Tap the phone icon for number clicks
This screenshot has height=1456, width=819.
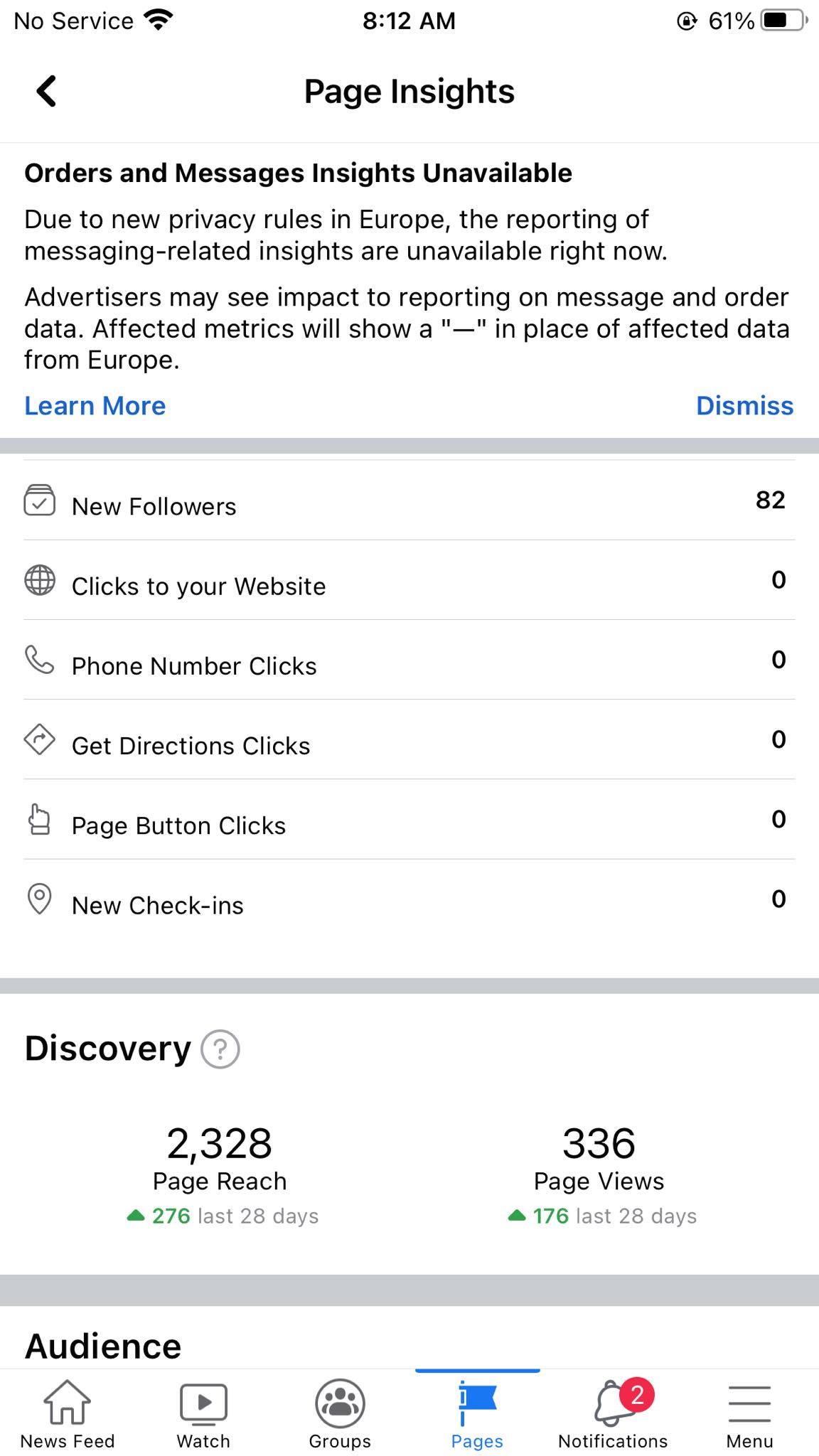[40, 660]
